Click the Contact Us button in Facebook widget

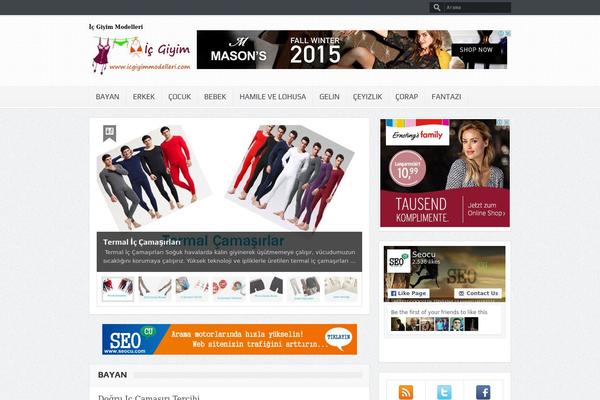click(478, 293)
